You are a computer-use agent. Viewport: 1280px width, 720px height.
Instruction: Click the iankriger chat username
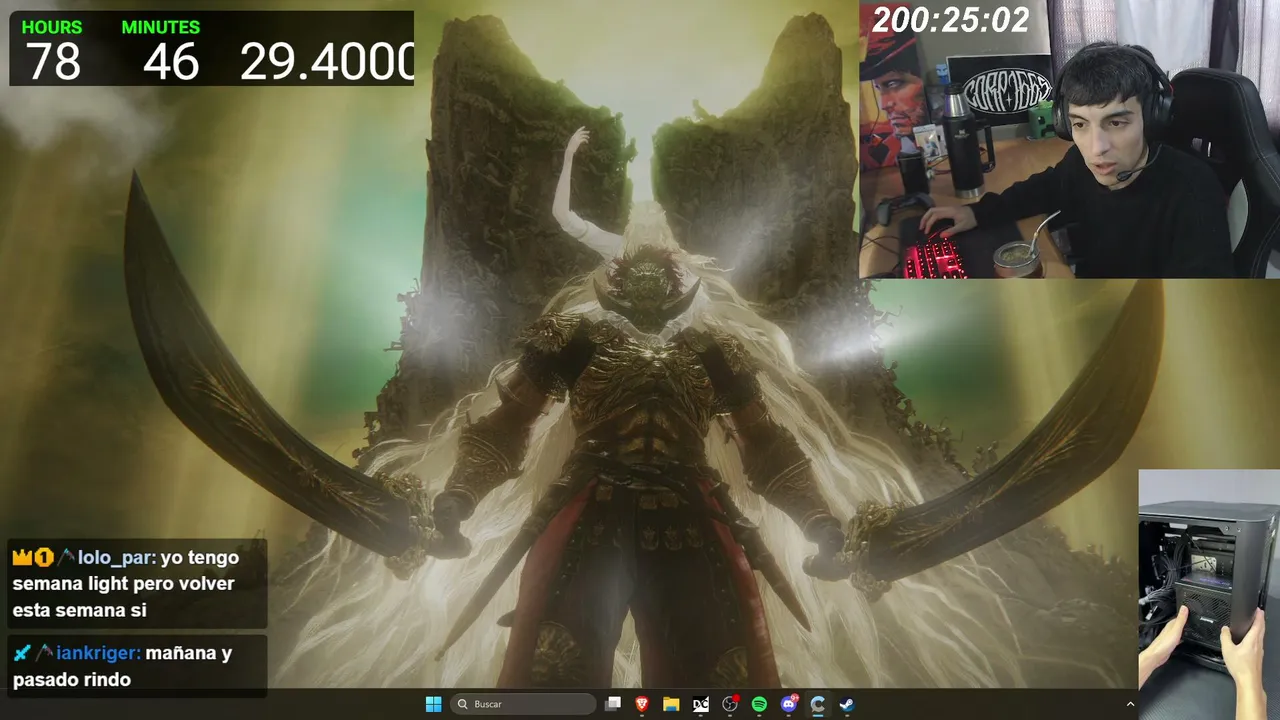click(96, 653)
